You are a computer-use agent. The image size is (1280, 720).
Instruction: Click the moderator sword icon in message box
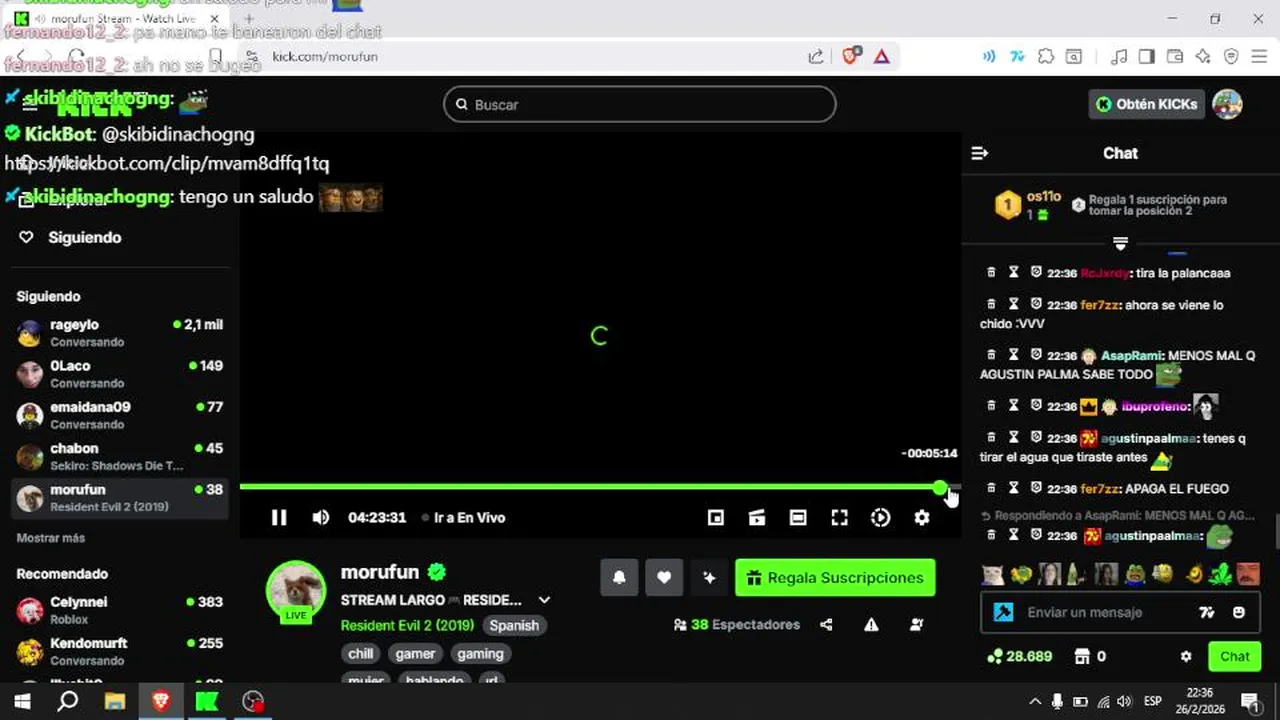(1004, 612)
